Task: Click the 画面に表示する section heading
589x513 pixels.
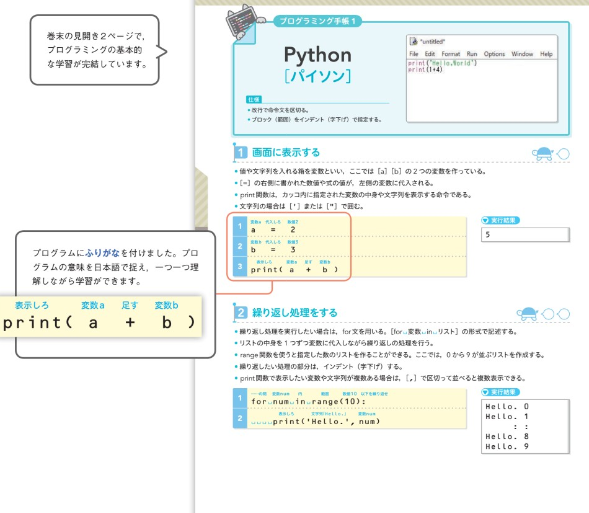Action: (286, 152)
